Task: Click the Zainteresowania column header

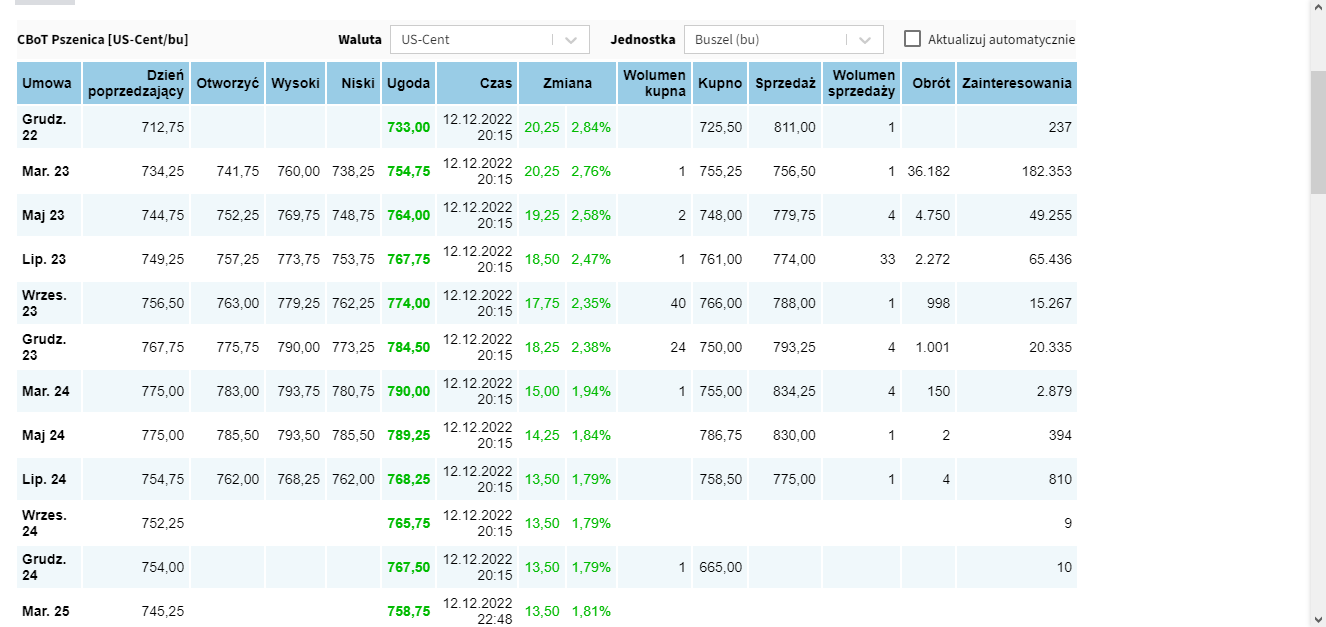Action: point(1016,83)
